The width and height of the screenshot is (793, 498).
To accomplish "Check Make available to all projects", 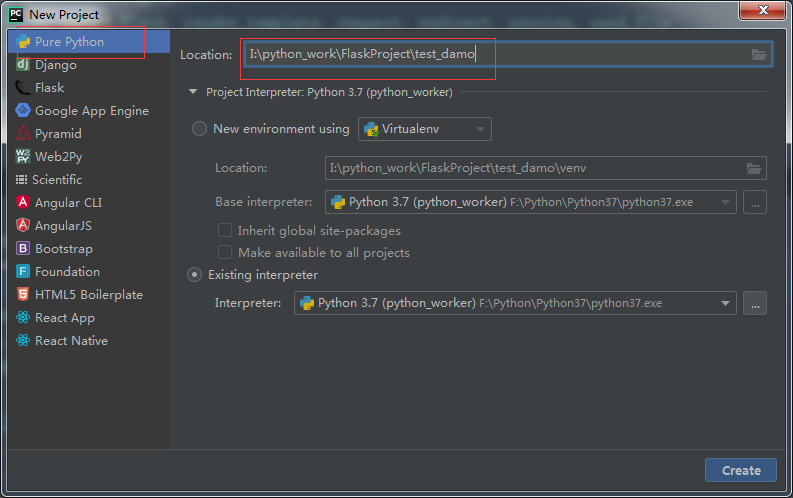I will 225,252.
